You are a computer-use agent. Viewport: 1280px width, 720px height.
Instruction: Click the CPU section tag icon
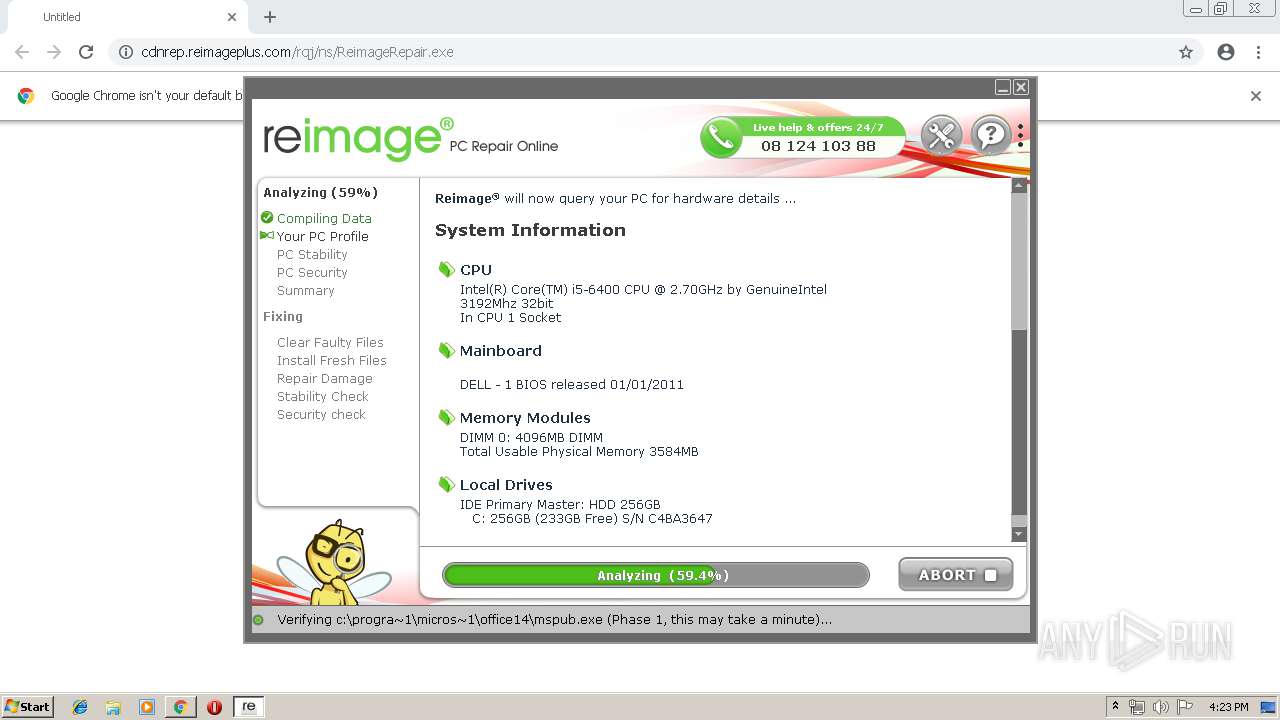tap(446, 270)
